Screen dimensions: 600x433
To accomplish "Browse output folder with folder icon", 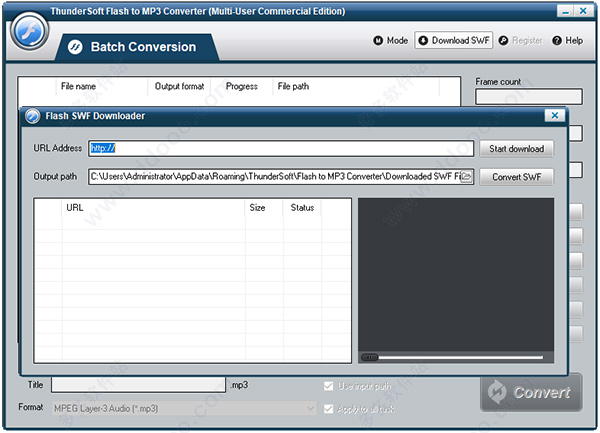I will pos(466,176).
